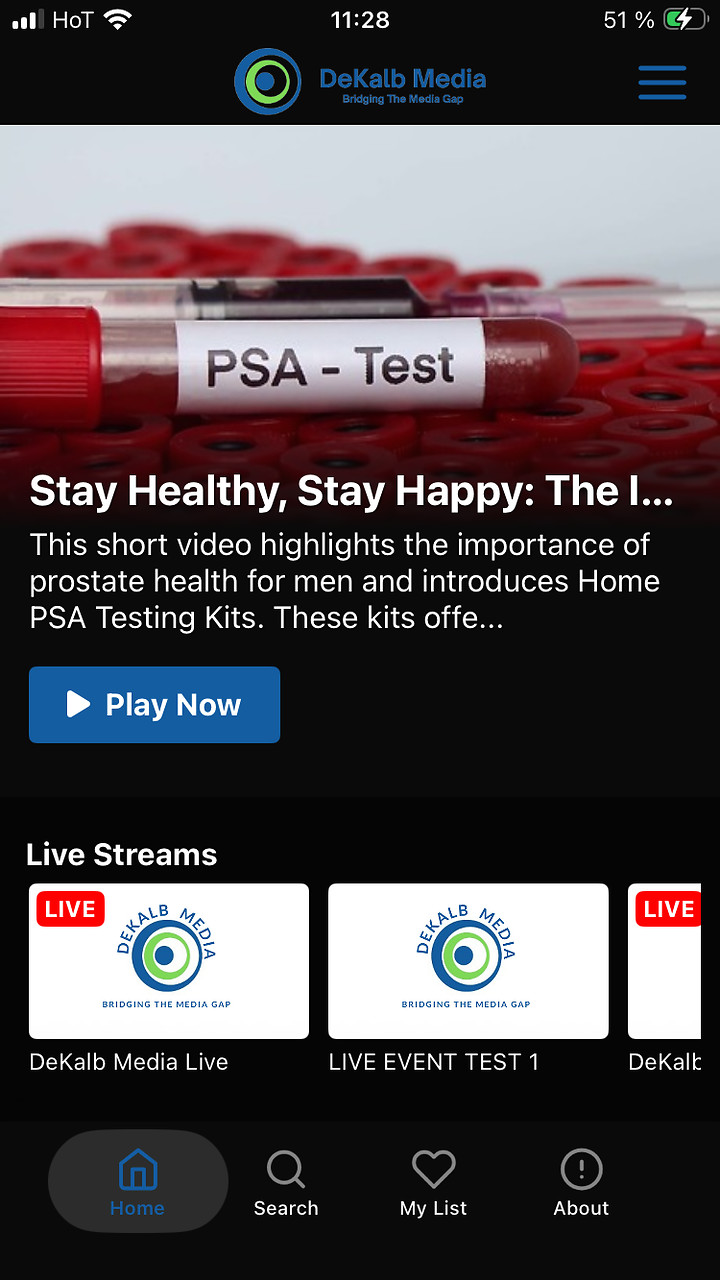The width and height of the screenshot is (720, 1280).
Task: Tap the Home house icon
Action: (x=138, y=1169)
